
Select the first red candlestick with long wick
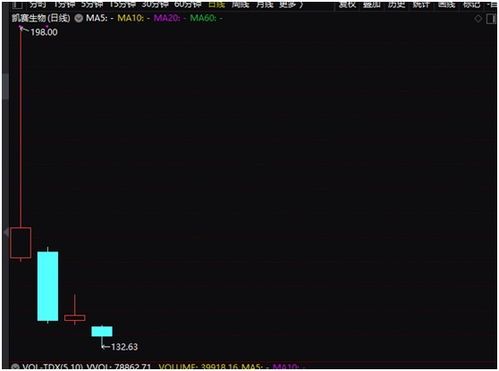(x=21, y=243)
